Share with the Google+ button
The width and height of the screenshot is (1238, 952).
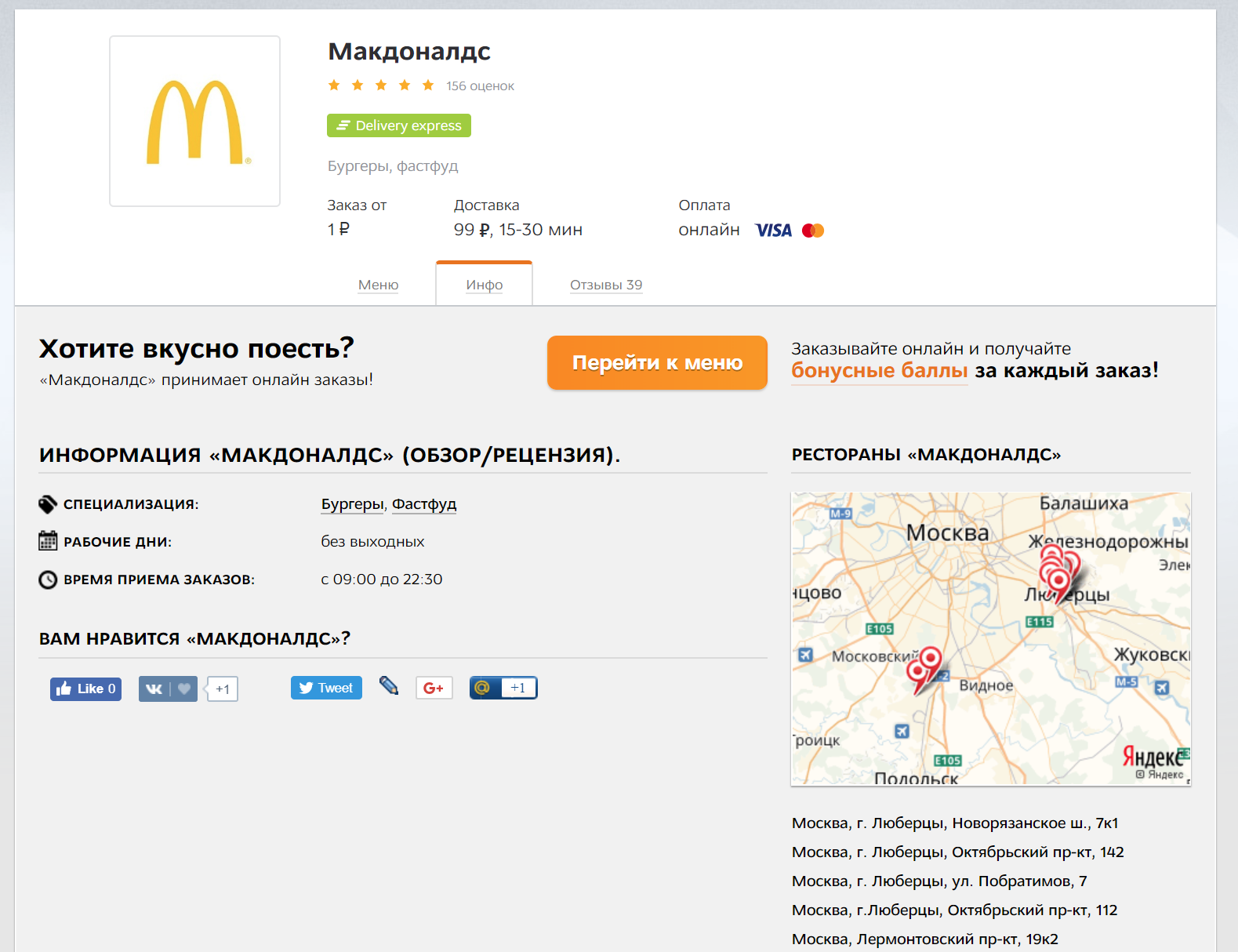point(434,688)
